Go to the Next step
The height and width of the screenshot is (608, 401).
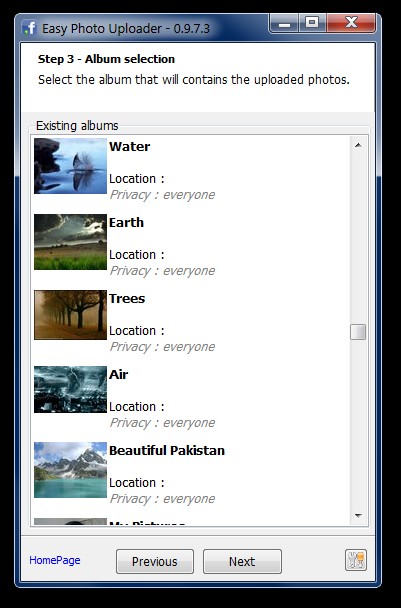(x=242, y=561)
